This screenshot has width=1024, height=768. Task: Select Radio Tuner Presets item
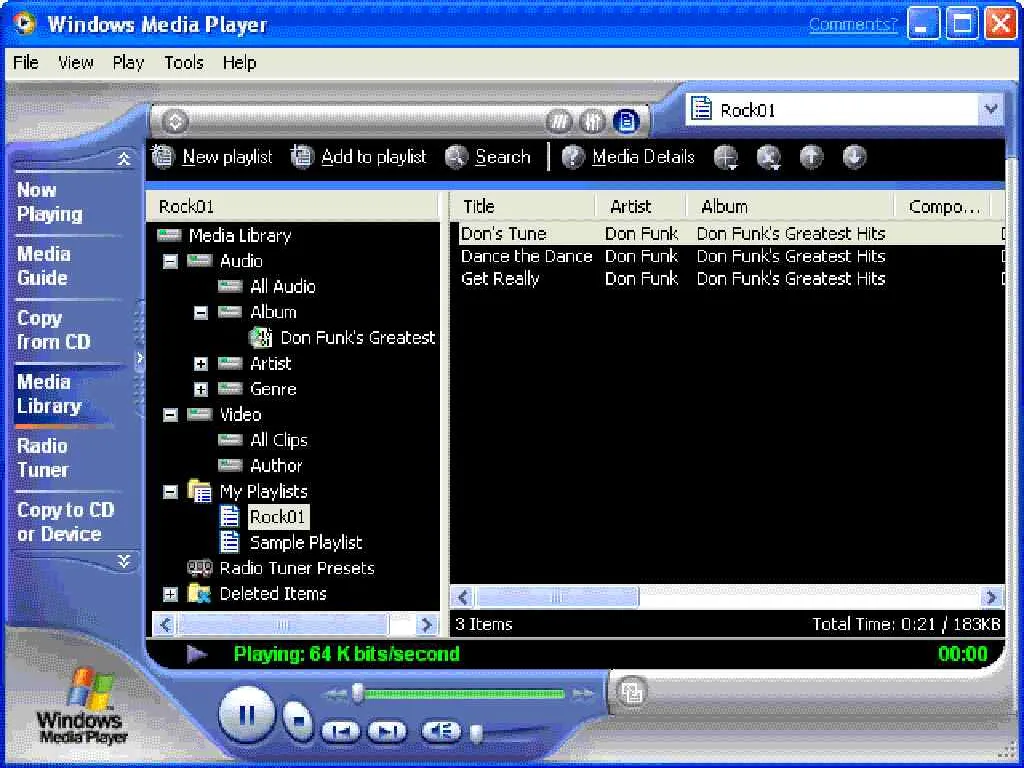click(x=297, y=568)
